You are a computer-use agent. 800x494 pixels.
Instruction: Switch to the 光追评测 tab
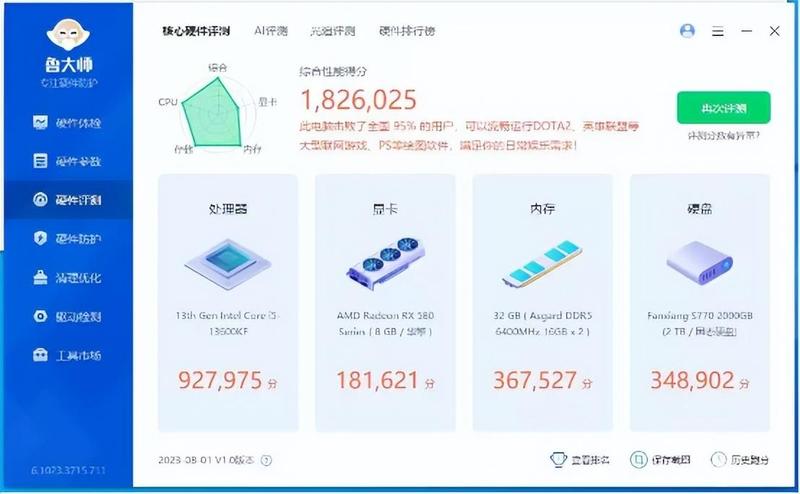333,31
